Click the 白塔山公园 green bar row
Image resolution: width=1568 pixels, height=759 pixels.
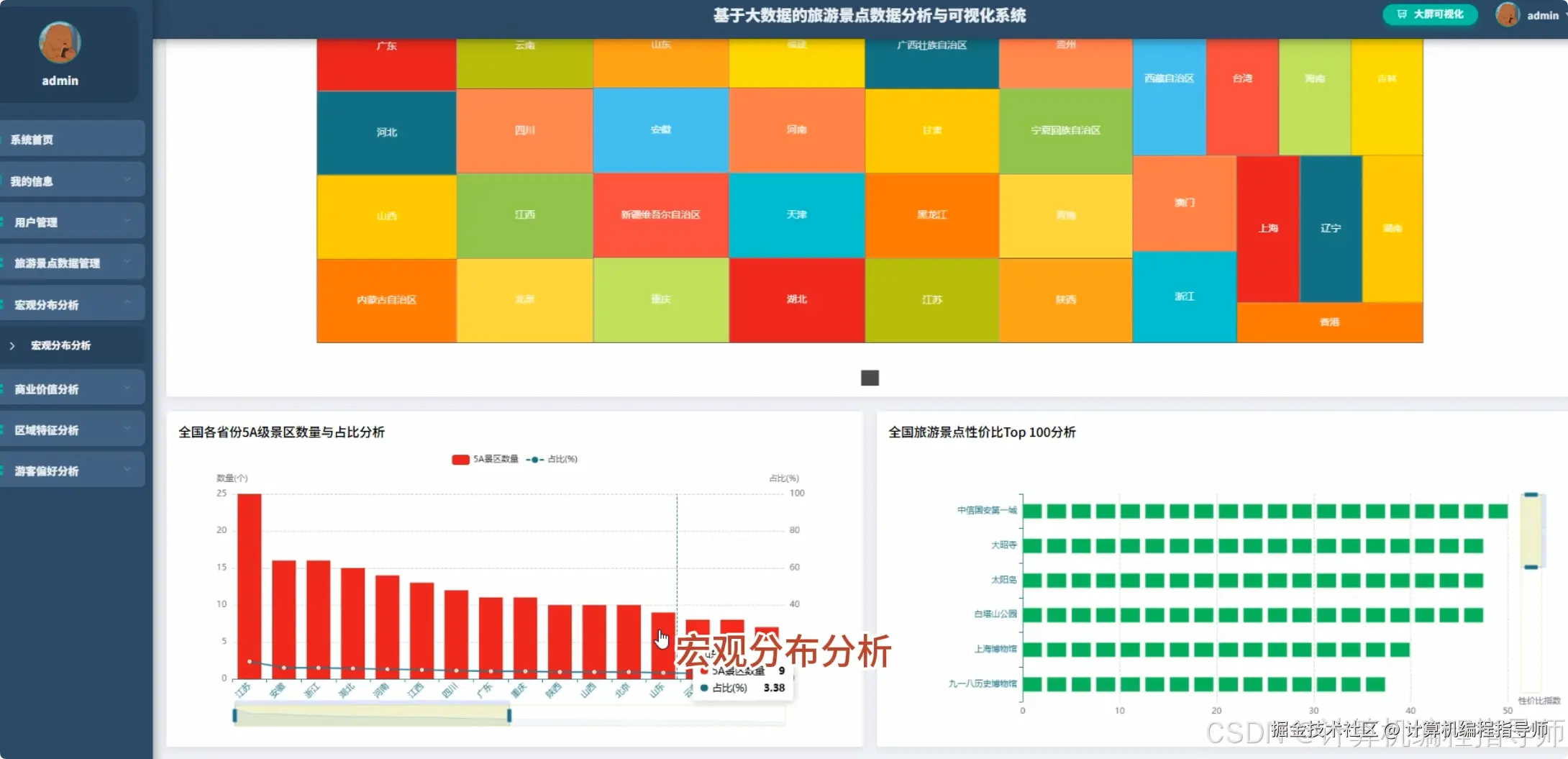[1252, 614]
